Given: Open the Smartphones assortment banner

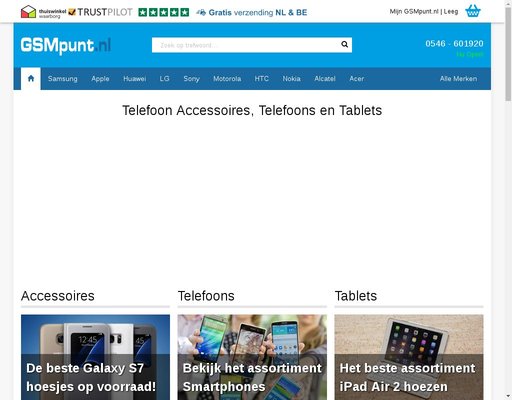Looking at the screenshot, I should pos(252,357).
